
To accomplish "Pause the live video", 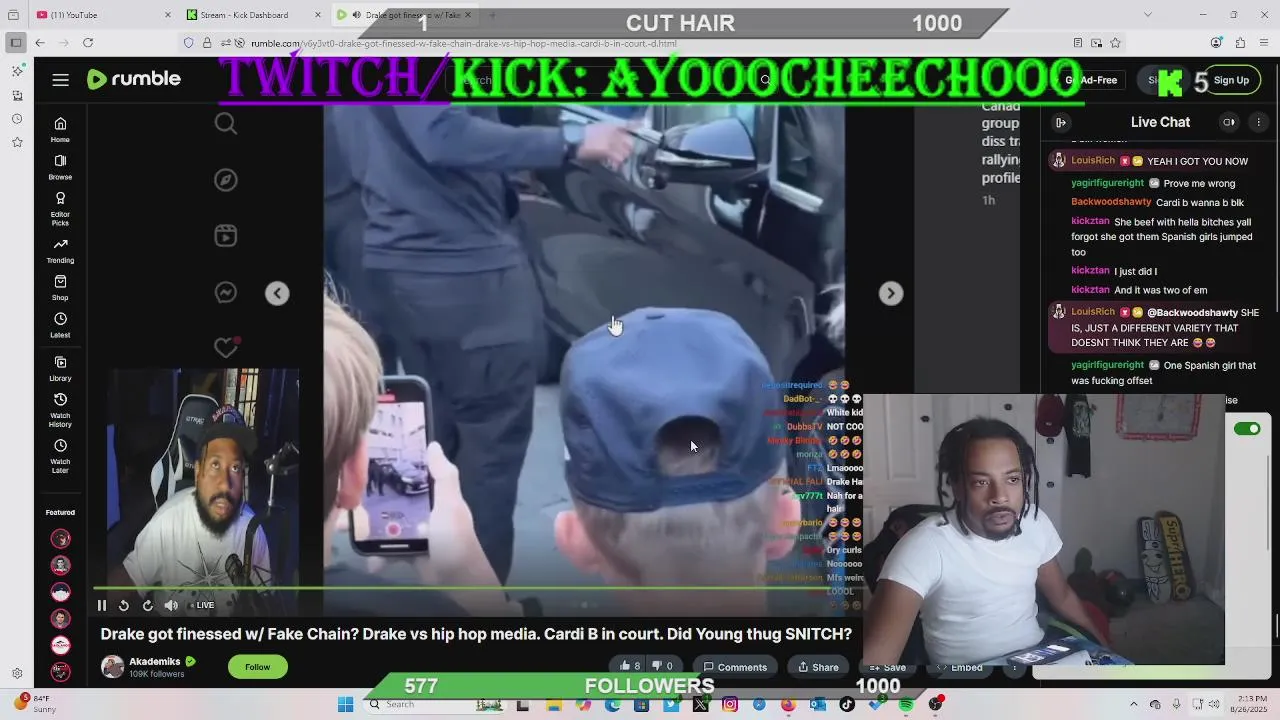I will point(101,605).
